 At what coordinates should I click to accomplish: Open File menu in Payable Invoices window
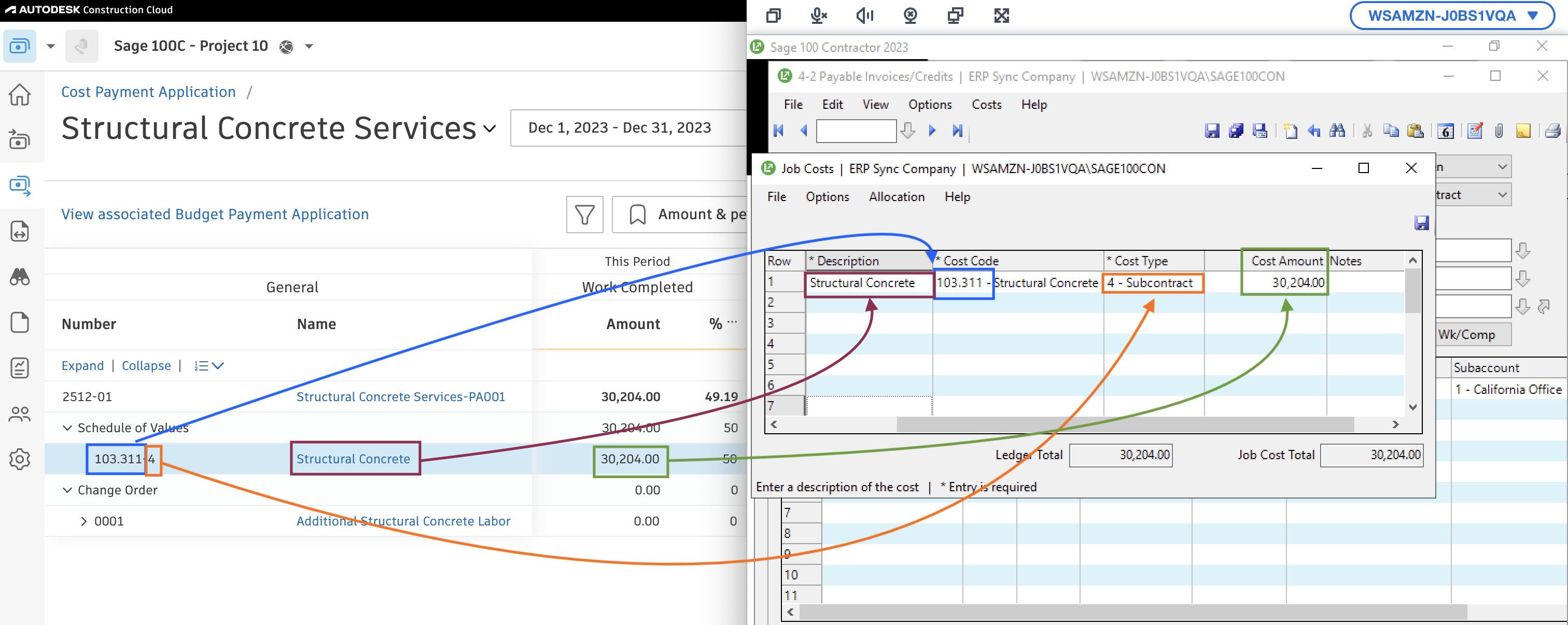pos(792,105)
